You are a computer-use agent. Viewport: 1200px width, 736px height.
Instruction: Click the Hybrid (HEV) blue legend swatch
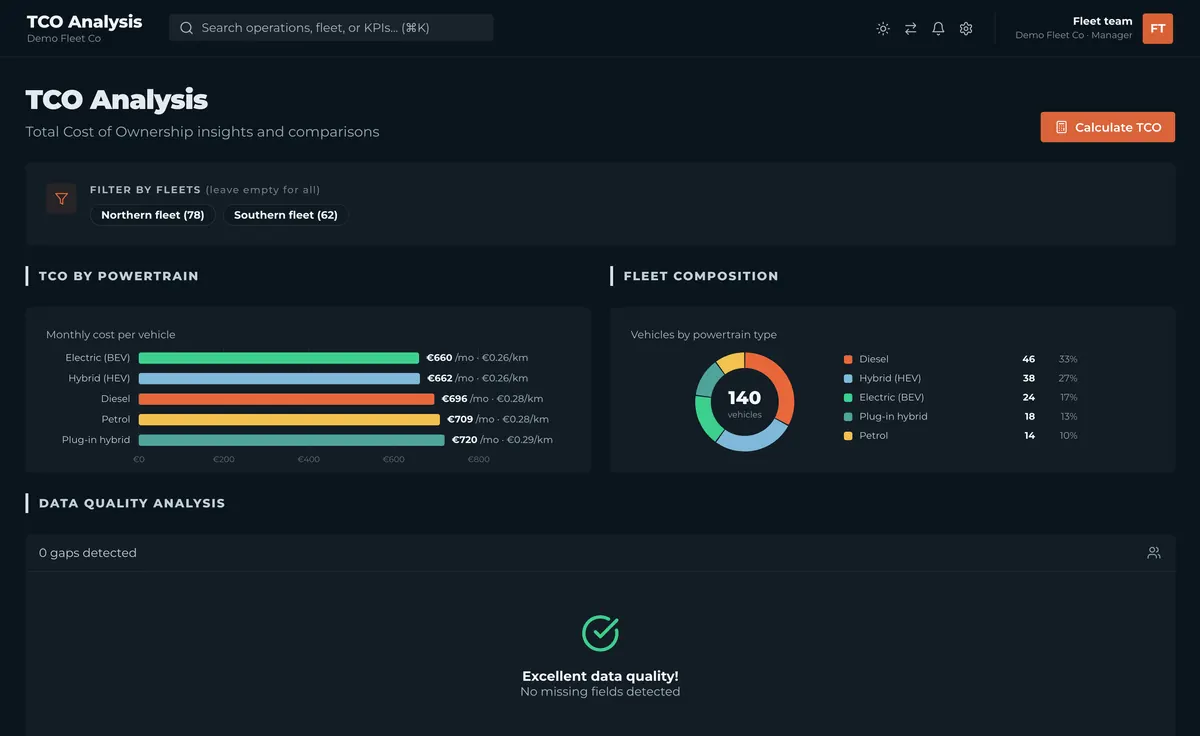coord(848,378)
